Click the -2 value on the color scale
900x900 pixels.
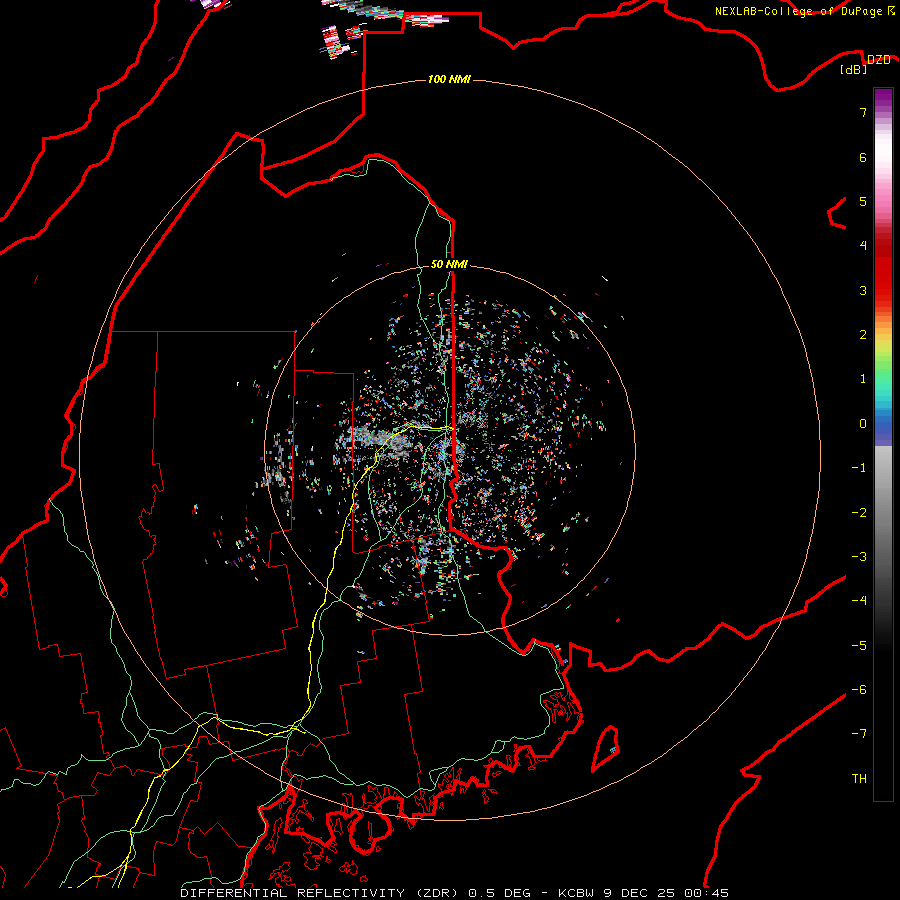point(859,513)
